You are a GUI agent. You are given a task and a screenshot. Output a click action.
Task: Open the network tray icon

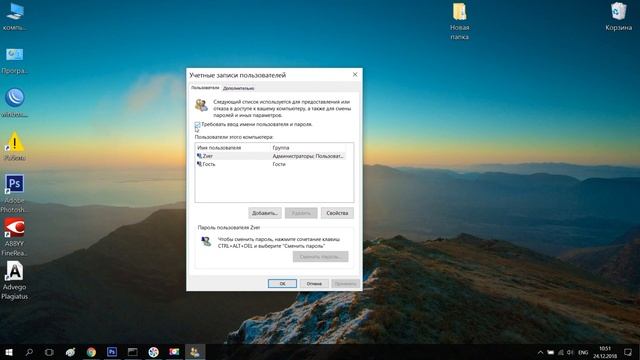[560, 352]
